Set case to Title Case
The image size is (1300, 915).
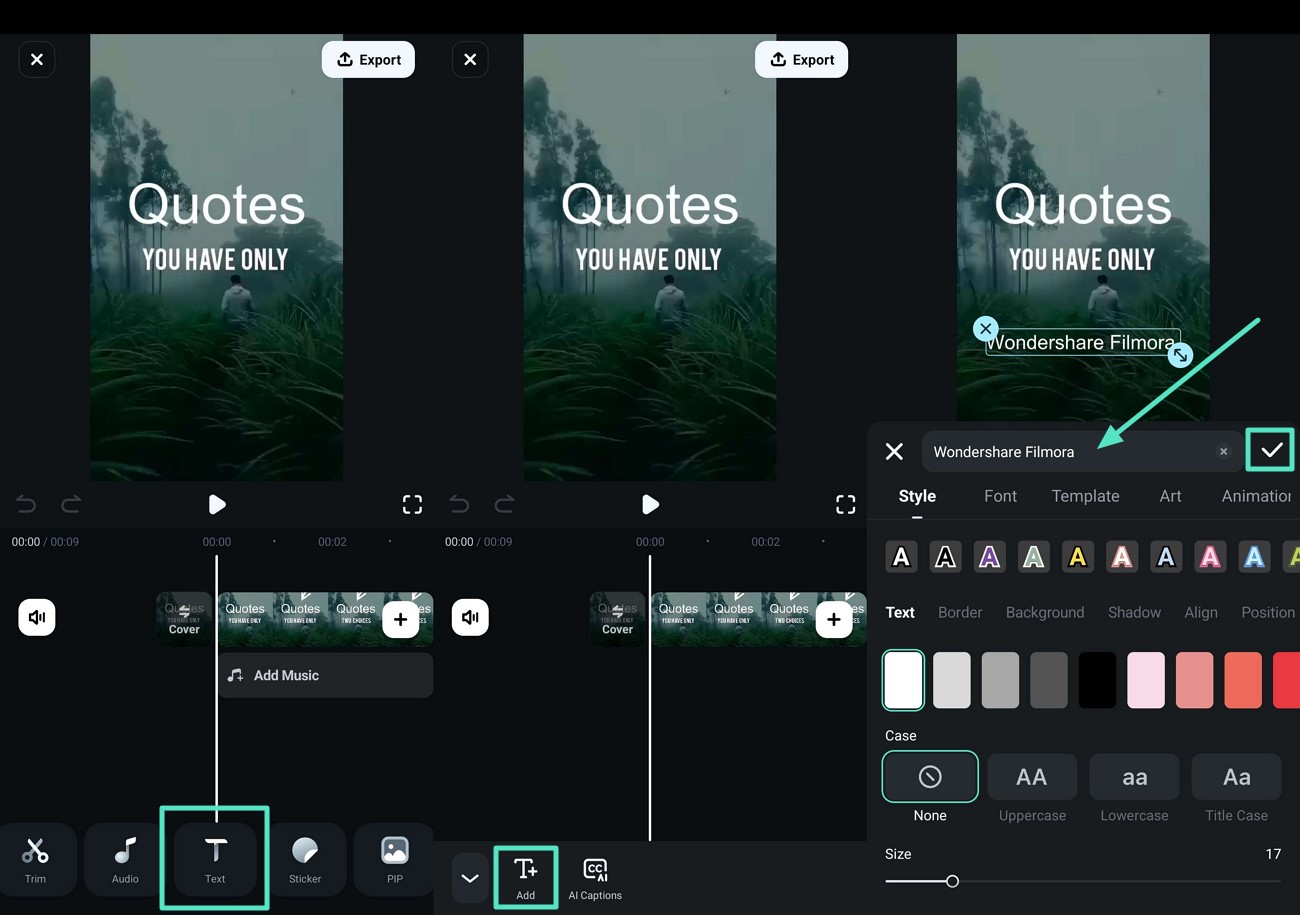pos(1236,777)
